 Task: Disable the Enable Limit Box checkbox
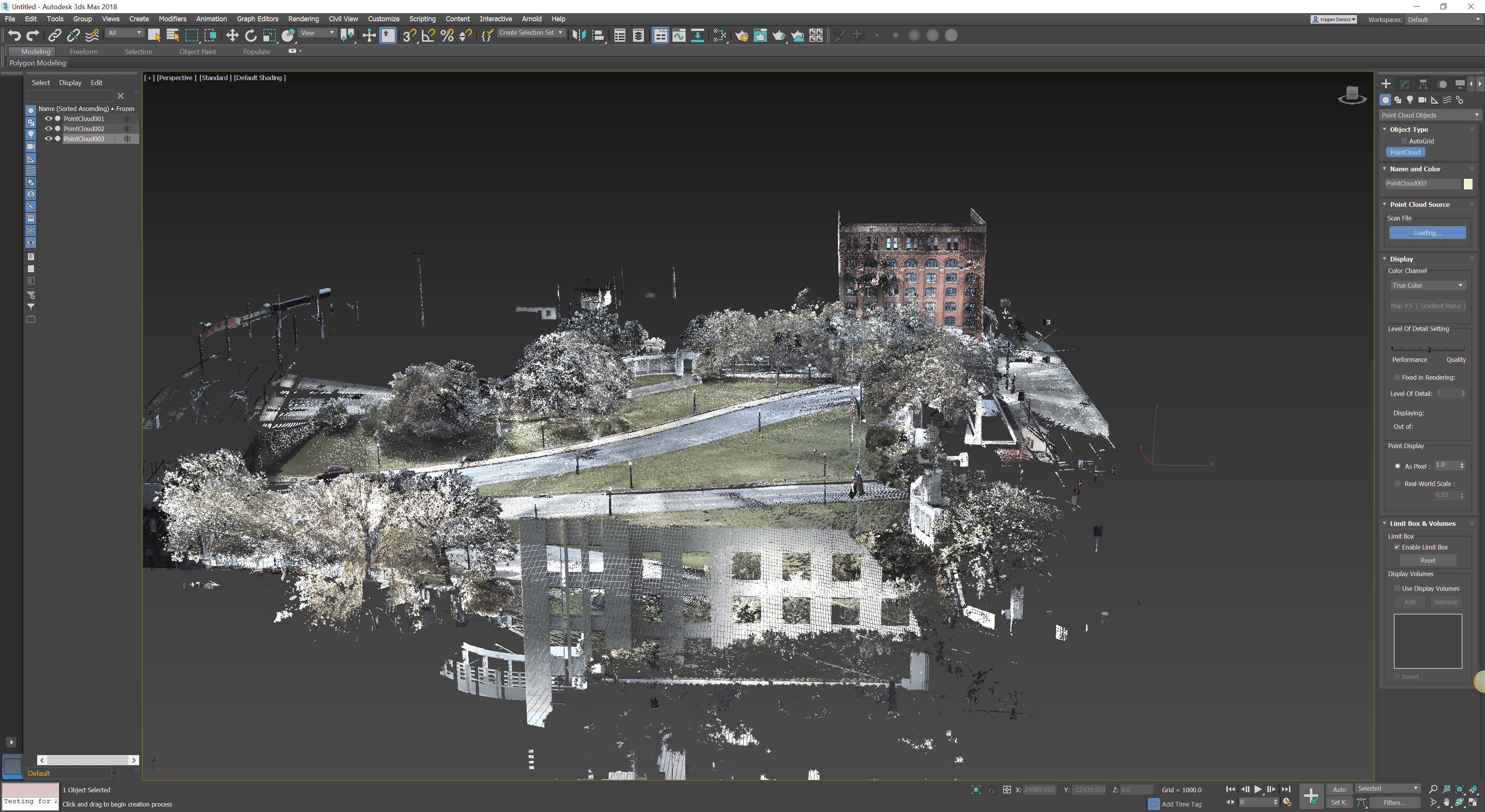click(1397, 547)
